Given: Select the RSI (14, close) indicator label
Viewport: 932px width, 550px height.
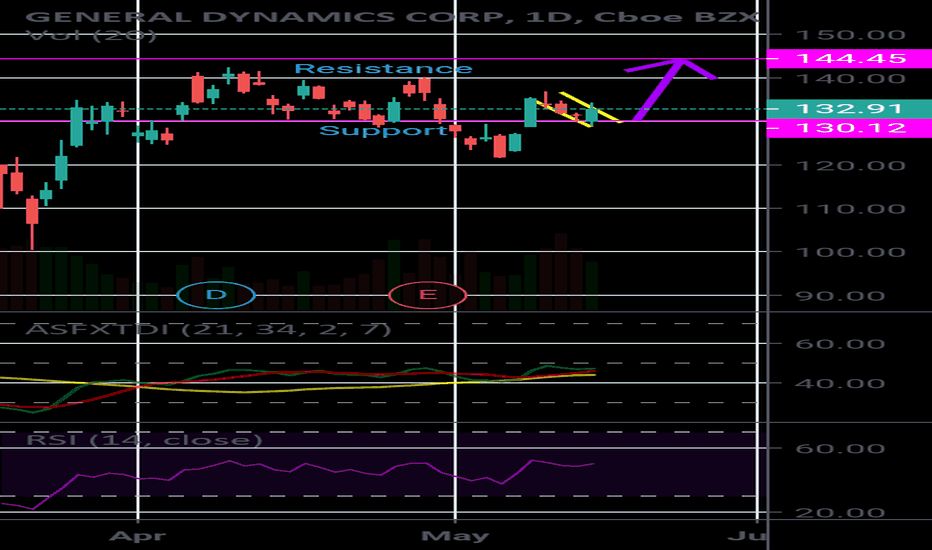Looking at the screenshot, I should [144, 440].
